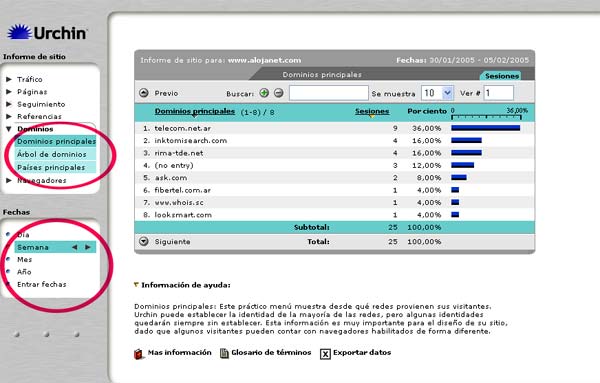Image resolution: width=600 pixels, height=383 pixels.
Task: Click the Exportar datos X icon
Action: click(x=325, y=354)
